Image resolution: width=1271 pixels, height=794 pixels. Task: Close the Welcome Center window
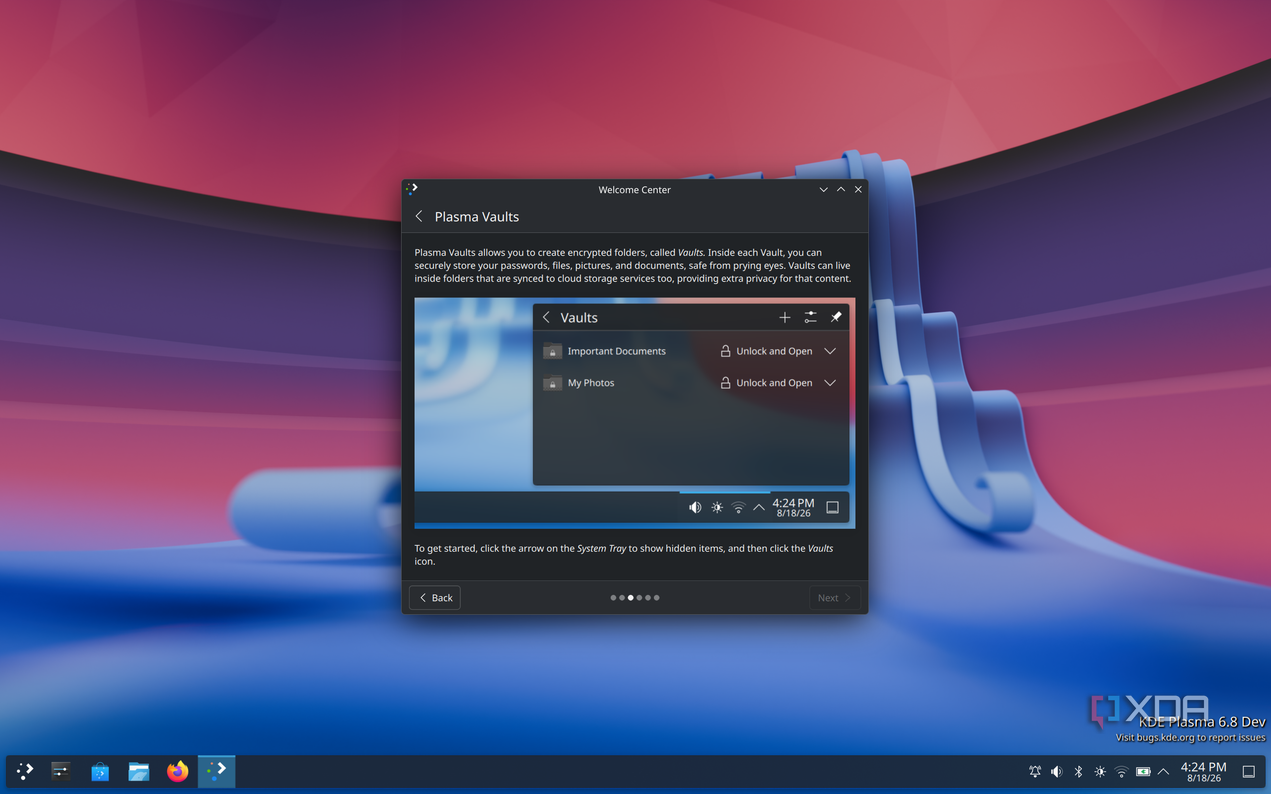click(858, 189)
